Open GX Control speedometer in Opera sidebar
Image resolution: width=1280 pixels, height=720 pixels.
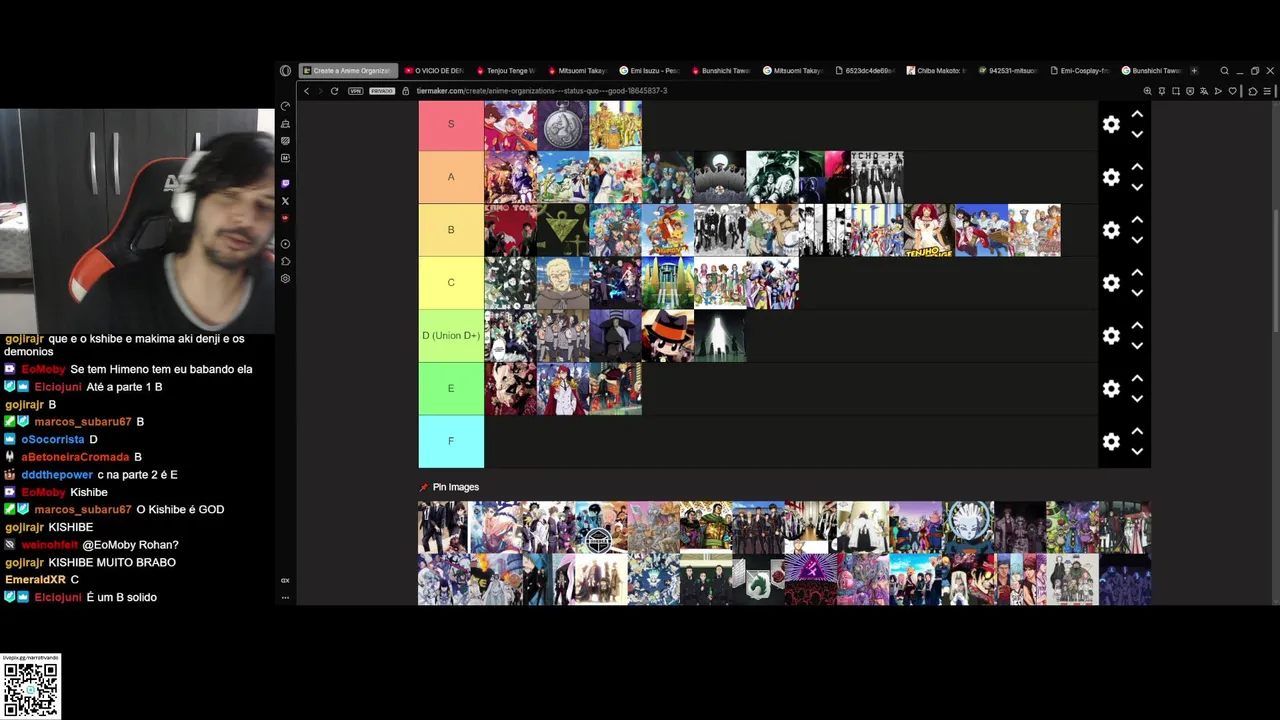(285, 106)
